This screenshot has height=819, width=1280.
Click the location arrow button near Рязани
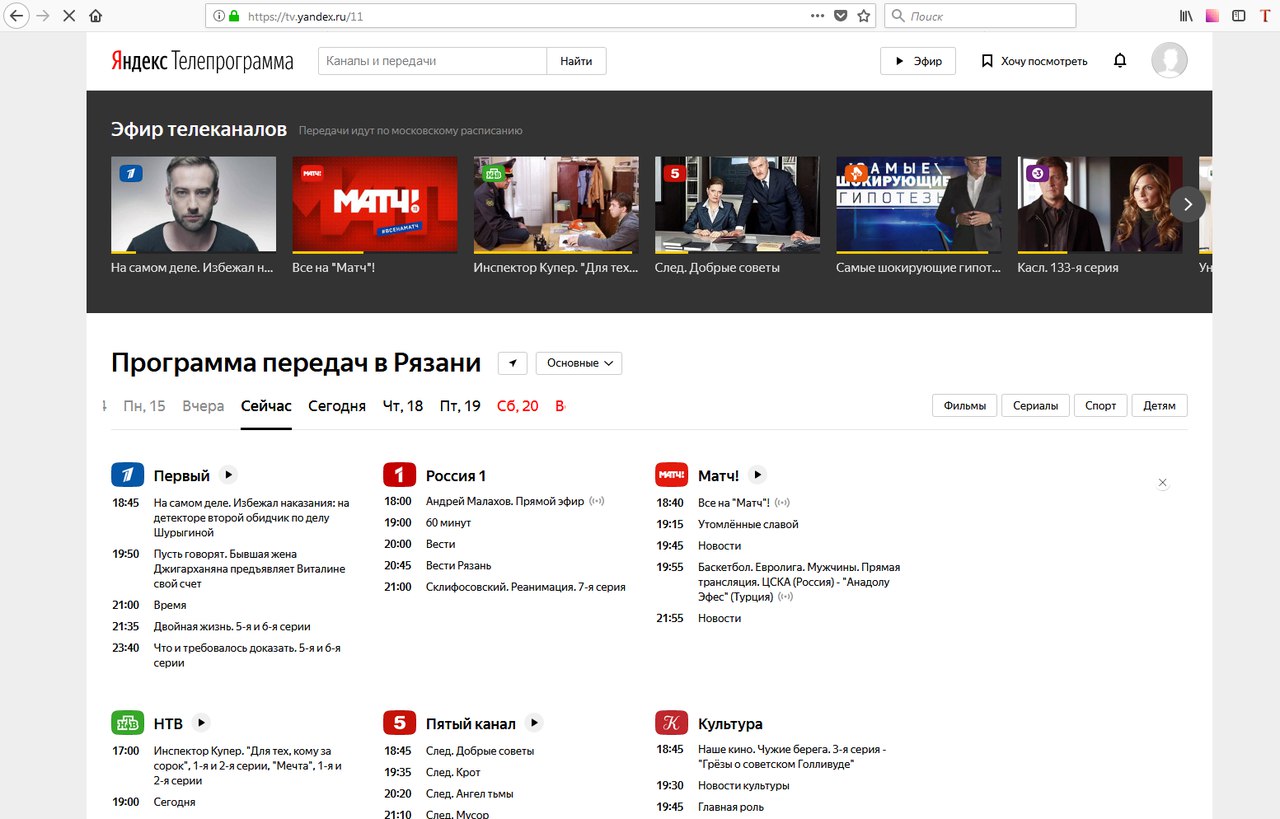(x=512, y=363)
